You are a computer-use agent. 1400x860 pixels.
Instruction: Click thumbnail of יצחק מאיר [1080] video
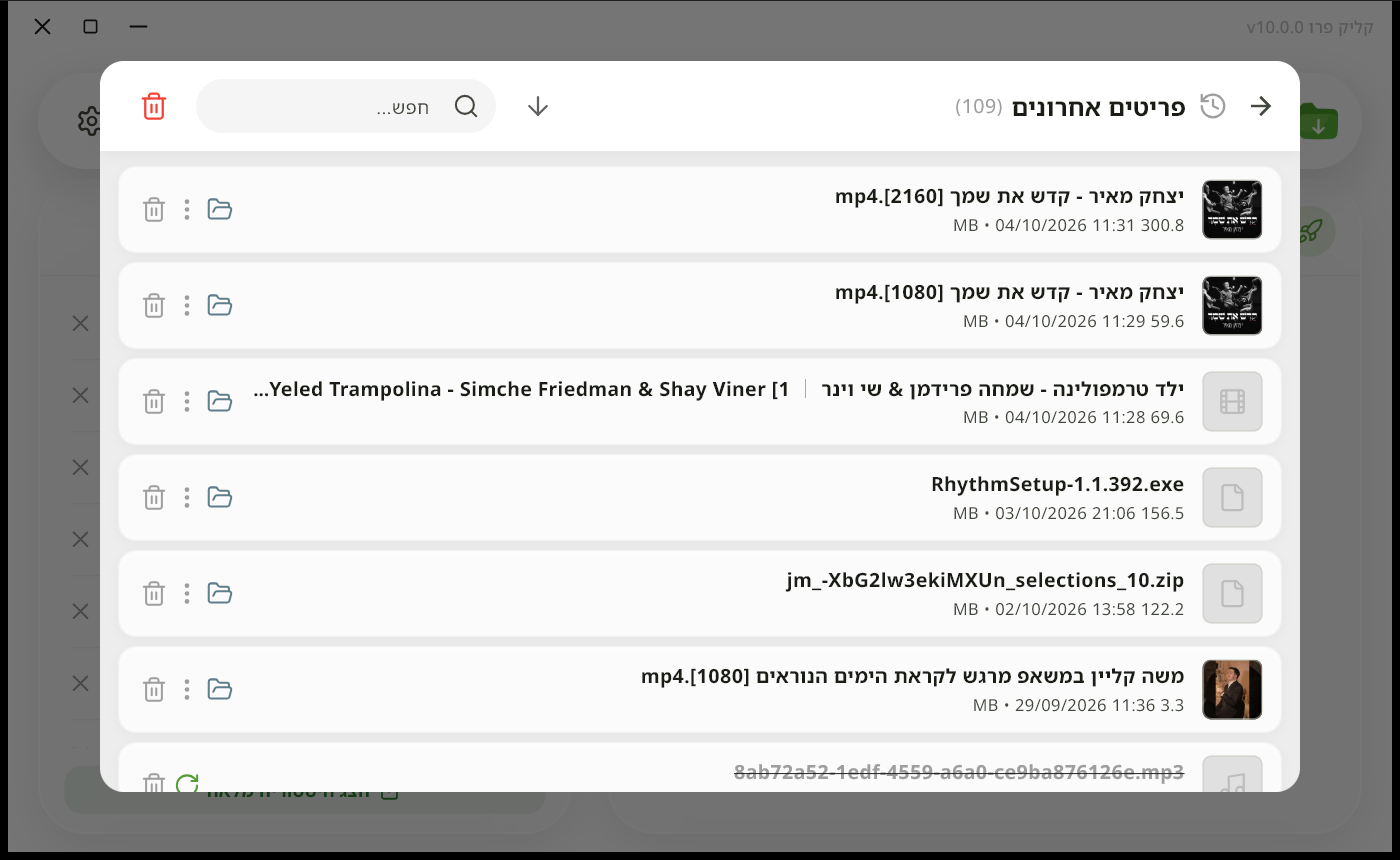pos(1232,305)
